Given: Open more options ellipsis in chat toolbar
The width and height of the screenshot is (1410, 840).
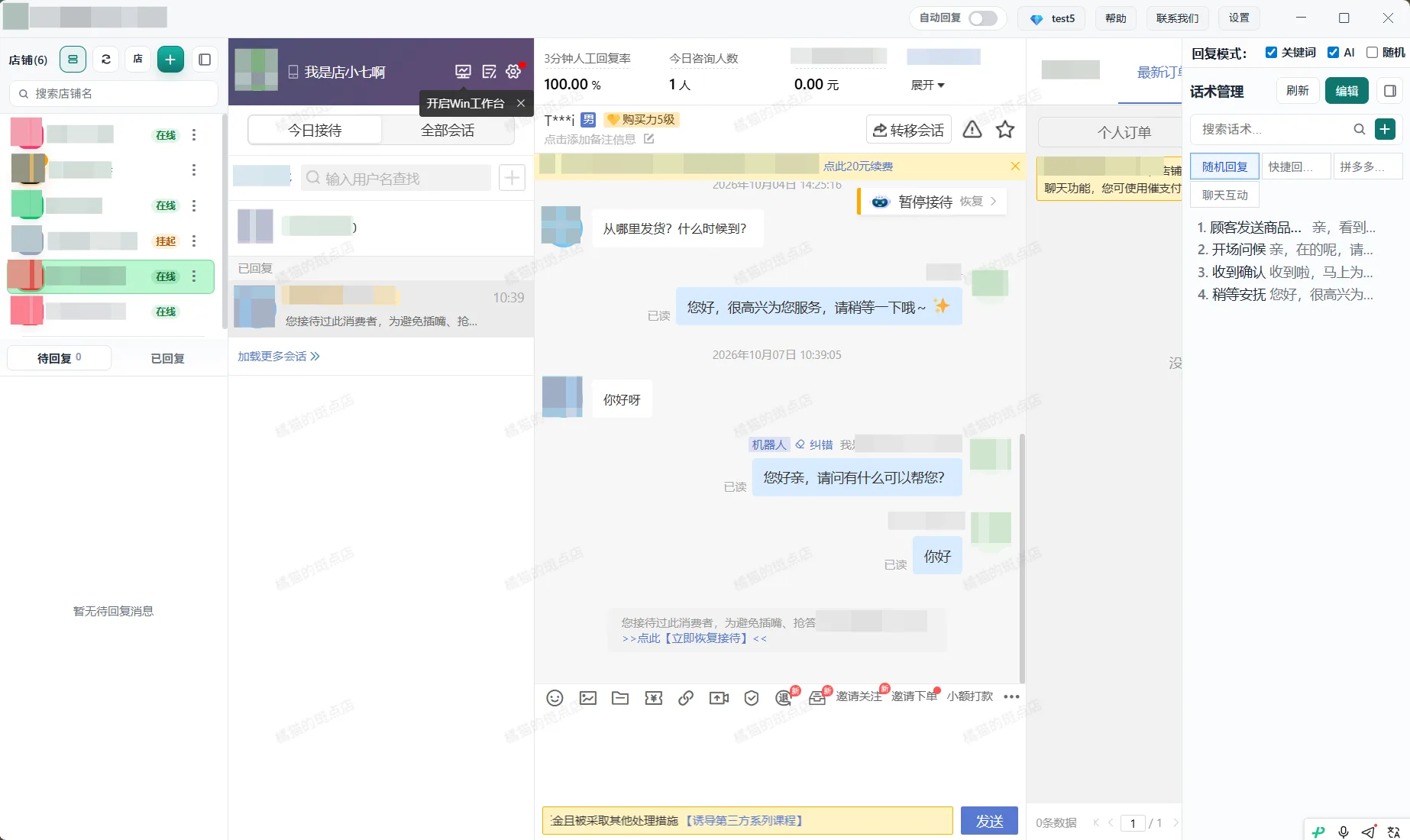Looking at the screenshot, I should (x=1011, y=696).
